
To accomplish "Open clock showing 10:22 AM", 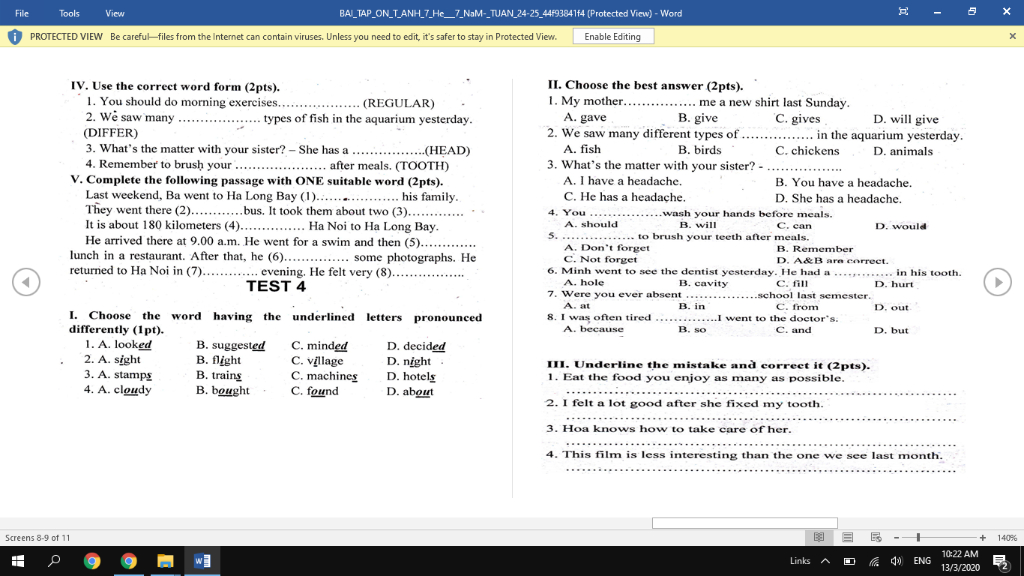I will pos(960,561).
